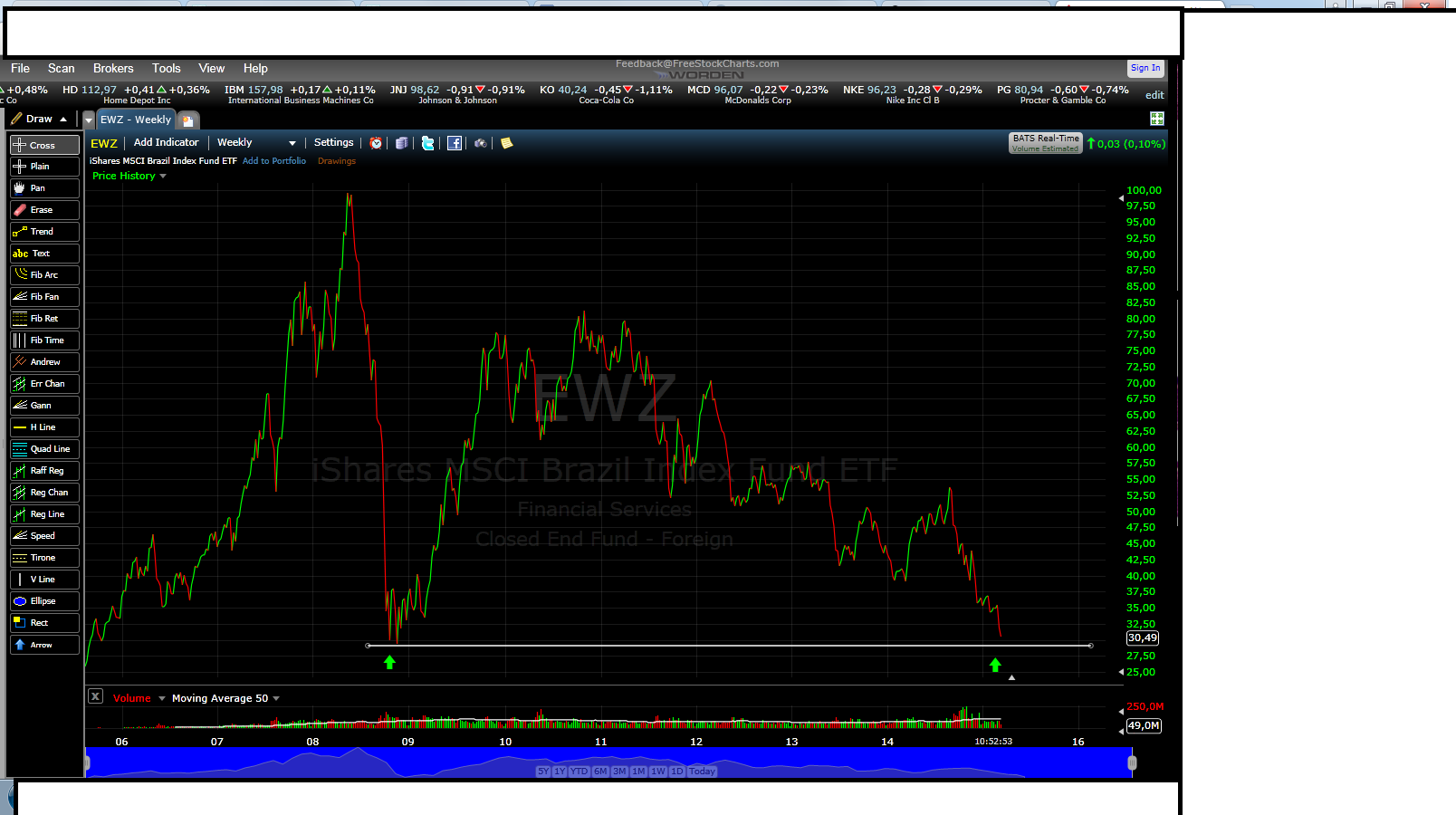Select the Trend line tool
The height and width of the screenshot is (815, 1456).
point(44,232)
